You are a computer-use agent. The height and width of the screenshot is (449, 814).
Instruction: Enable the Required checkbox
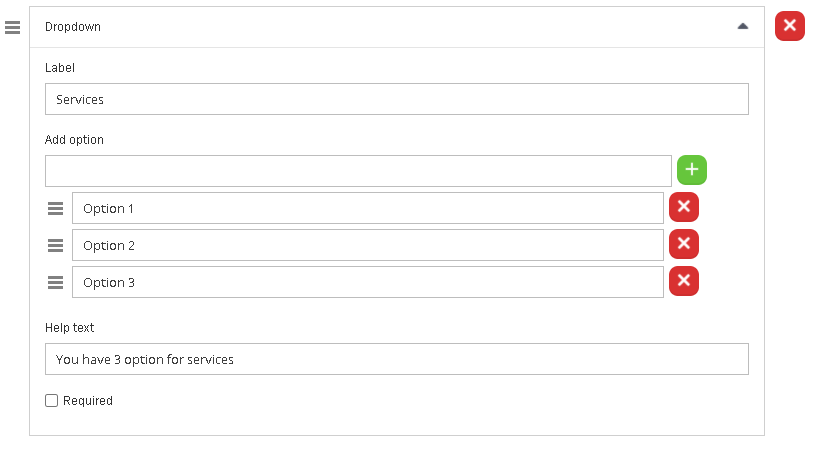click(52, 401)
